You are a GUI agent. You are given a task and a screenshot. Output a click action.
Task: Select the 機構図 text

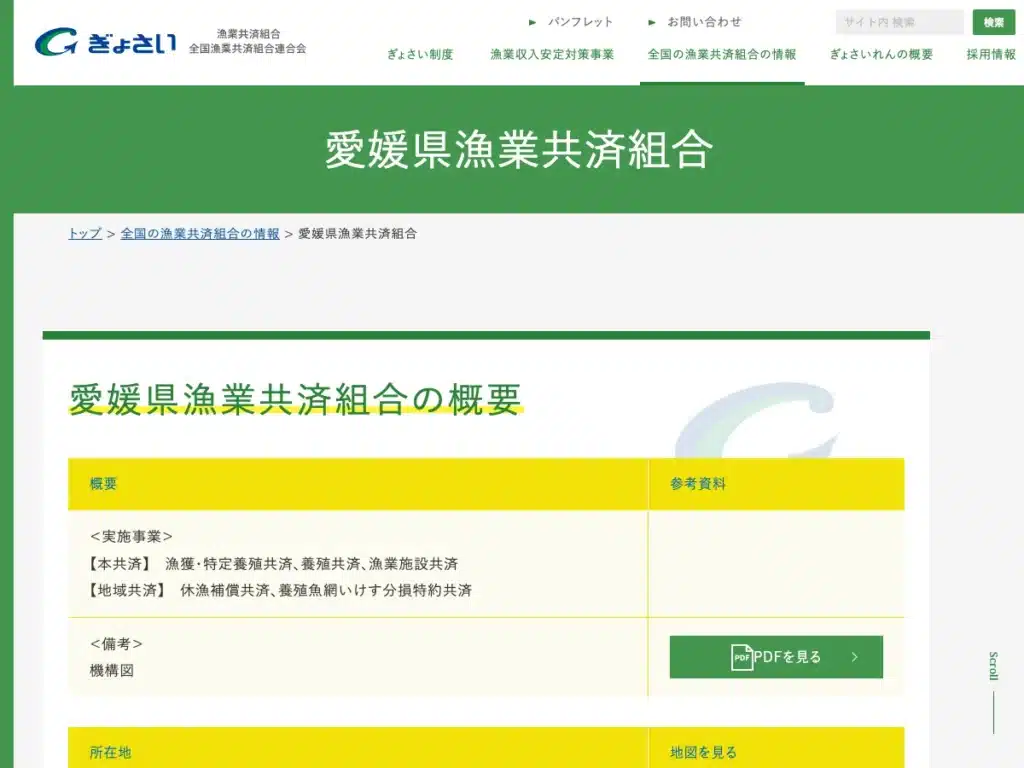pos(112,671)
